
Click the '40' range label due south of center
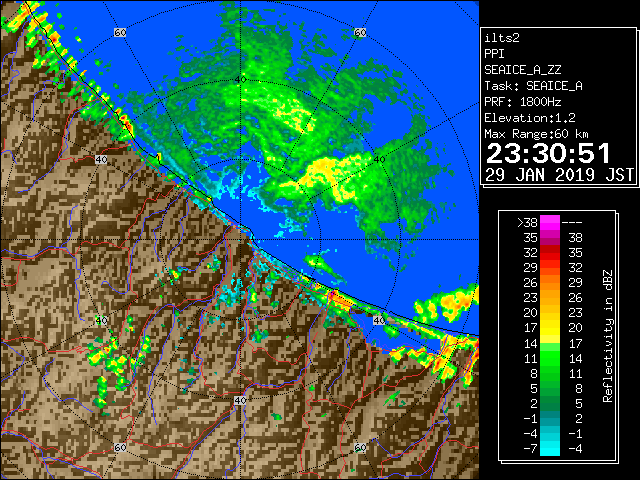tap(240, 400)
